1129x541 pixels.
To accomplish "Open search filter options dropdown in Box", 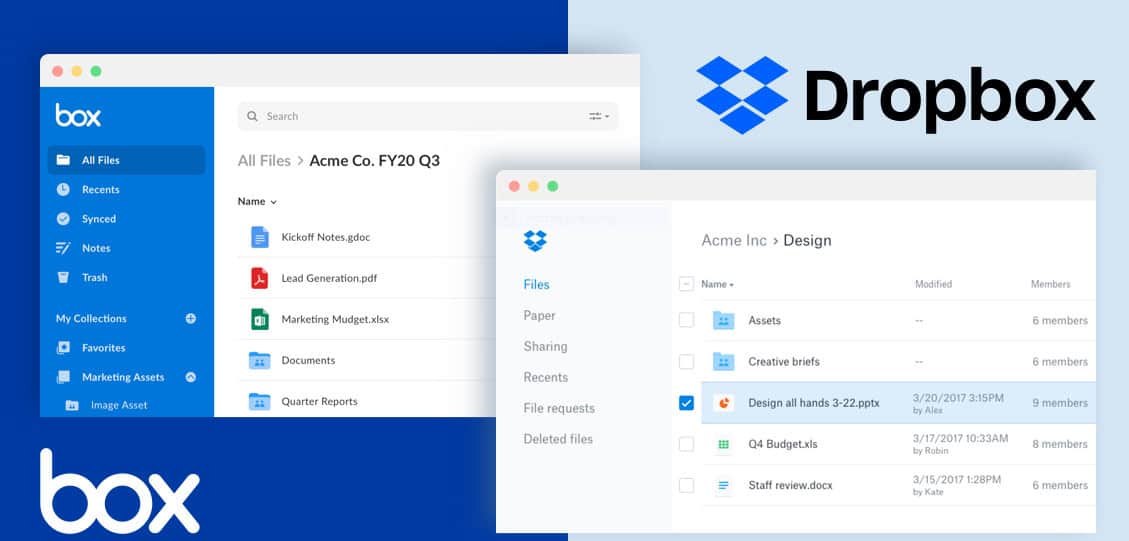I will pos(599,116).
